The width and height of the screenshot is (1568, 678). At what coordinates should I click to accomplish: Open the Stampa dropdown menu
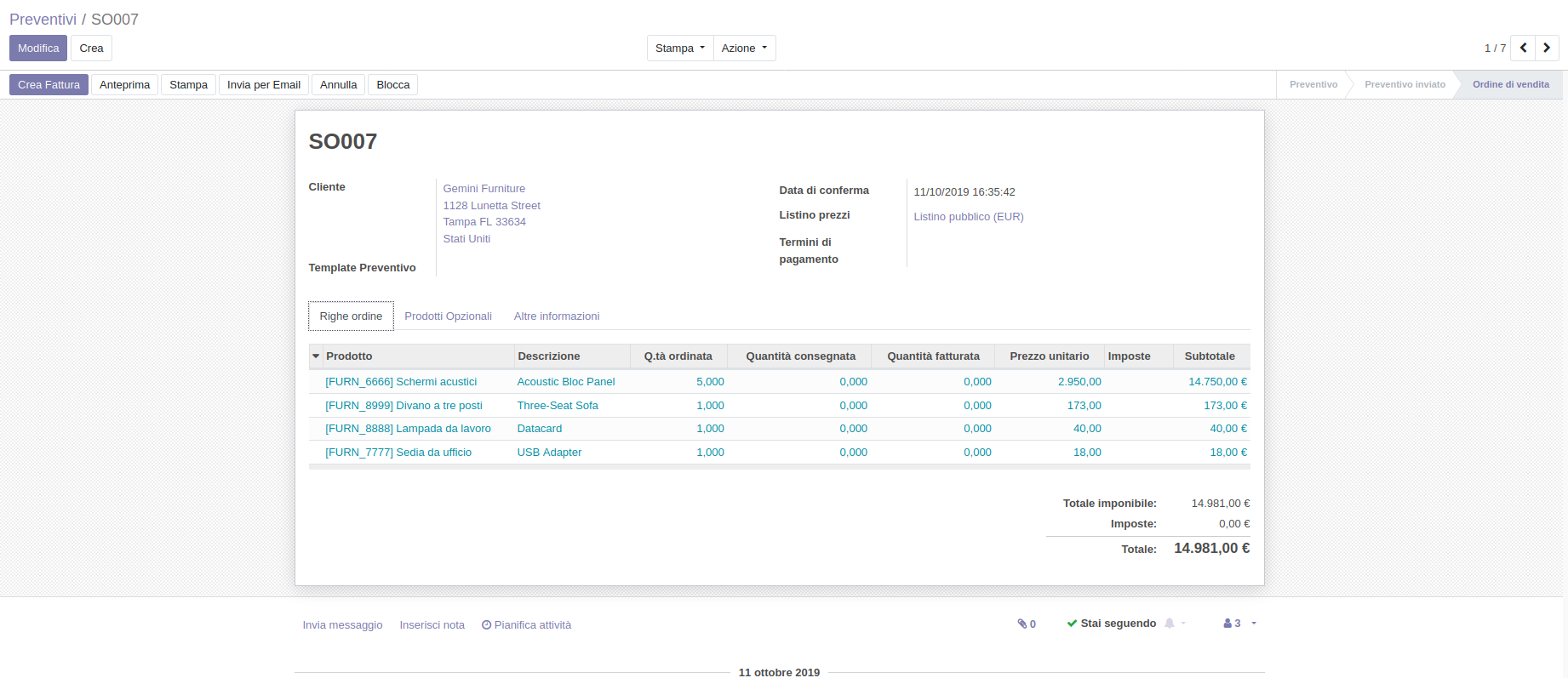680,48
